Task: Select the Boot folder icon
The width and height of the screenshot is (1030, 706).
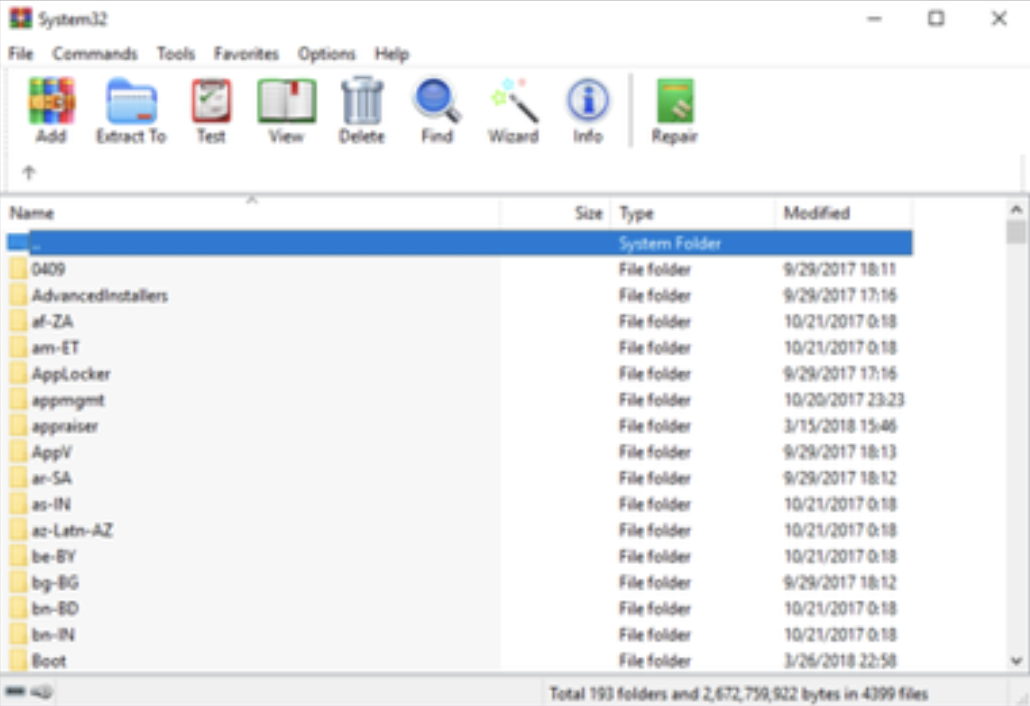Action: 18,660
